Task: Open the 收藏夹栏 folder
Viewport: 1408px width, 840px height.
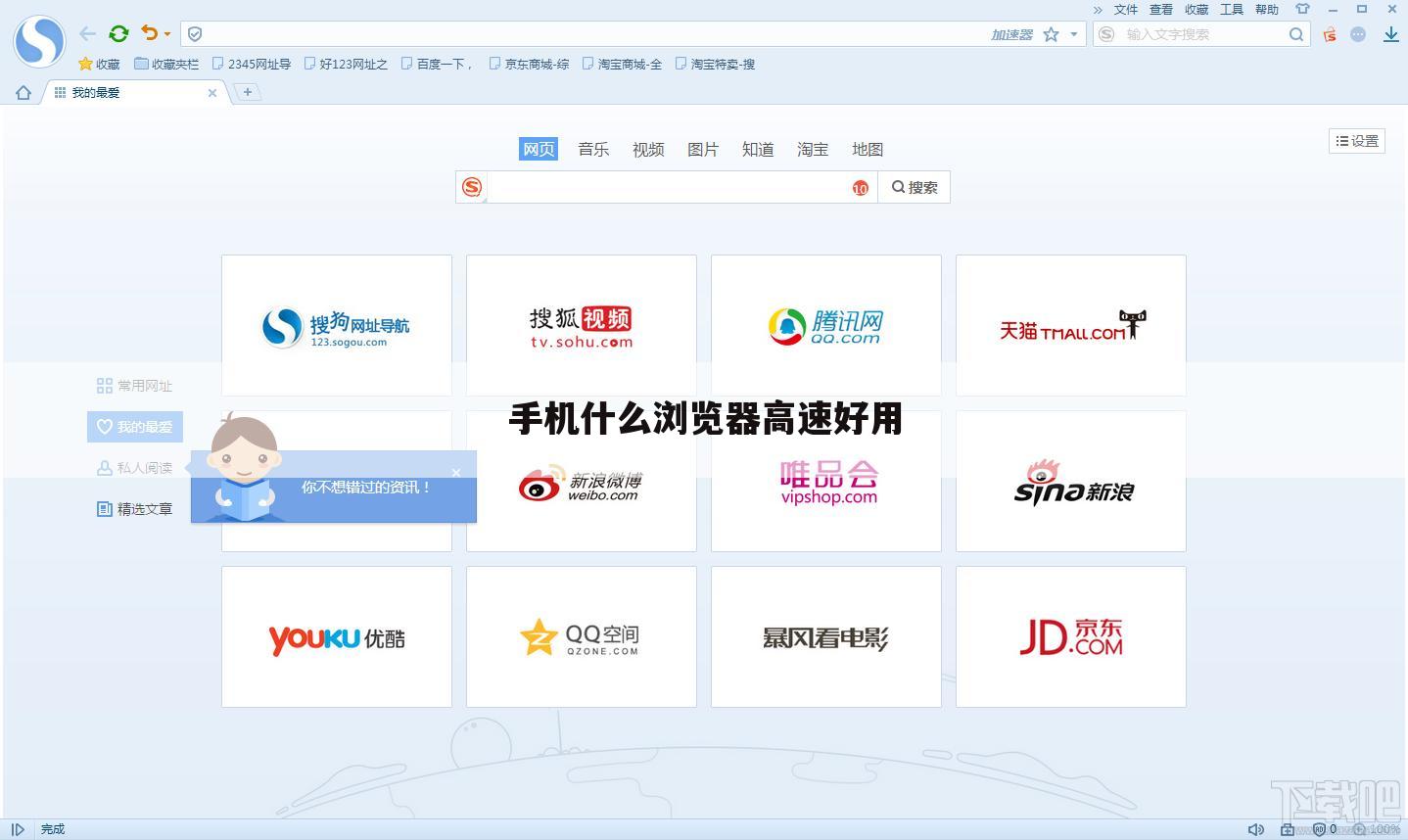Action: tap(166, 64)
